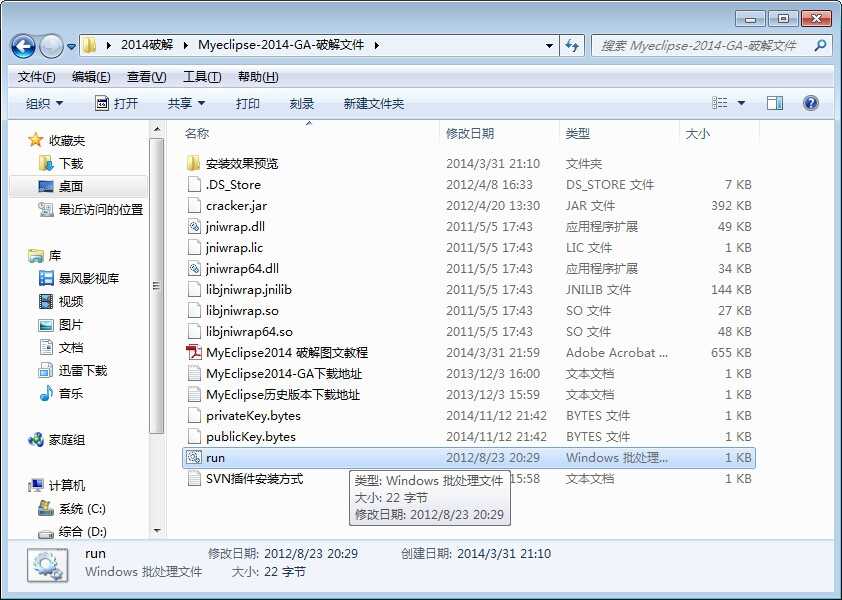Click the 刻录 toolbar button
The image size is (842, 600).
302,103
